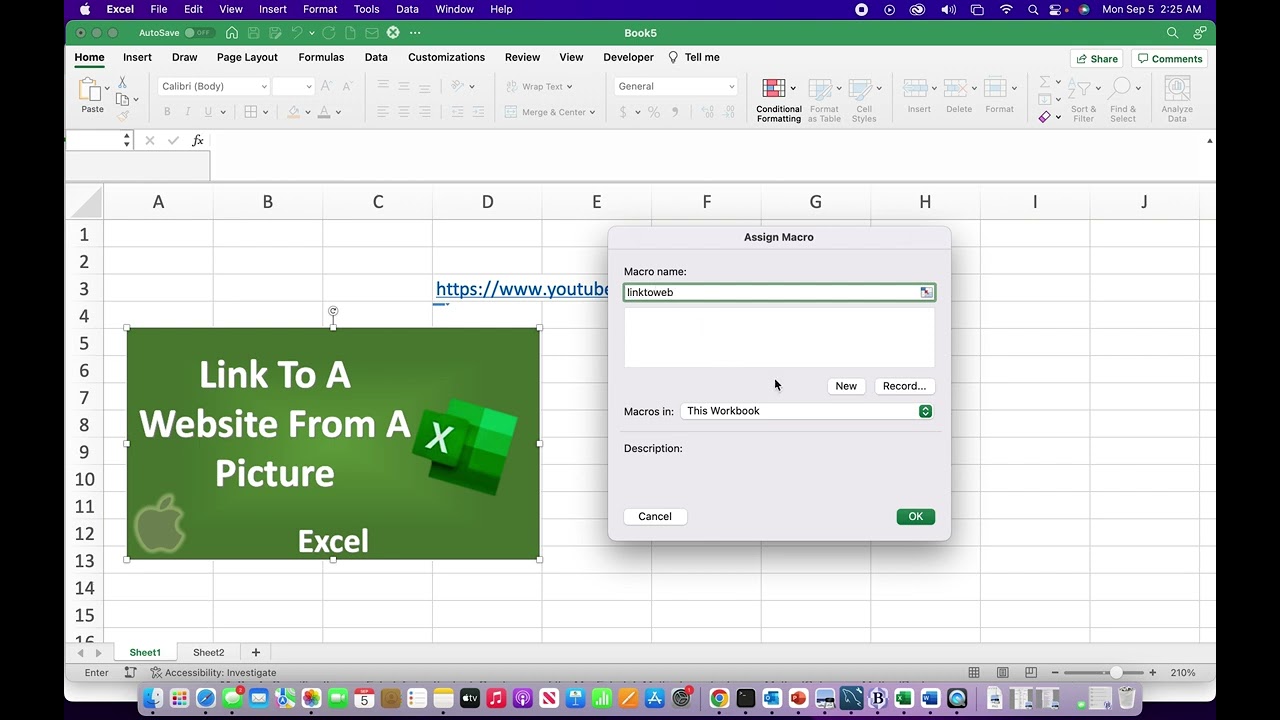Click the Chrome icon in Dock
Screen dimensions: 1280x720
pyautogui.click(x=719, y=698)
